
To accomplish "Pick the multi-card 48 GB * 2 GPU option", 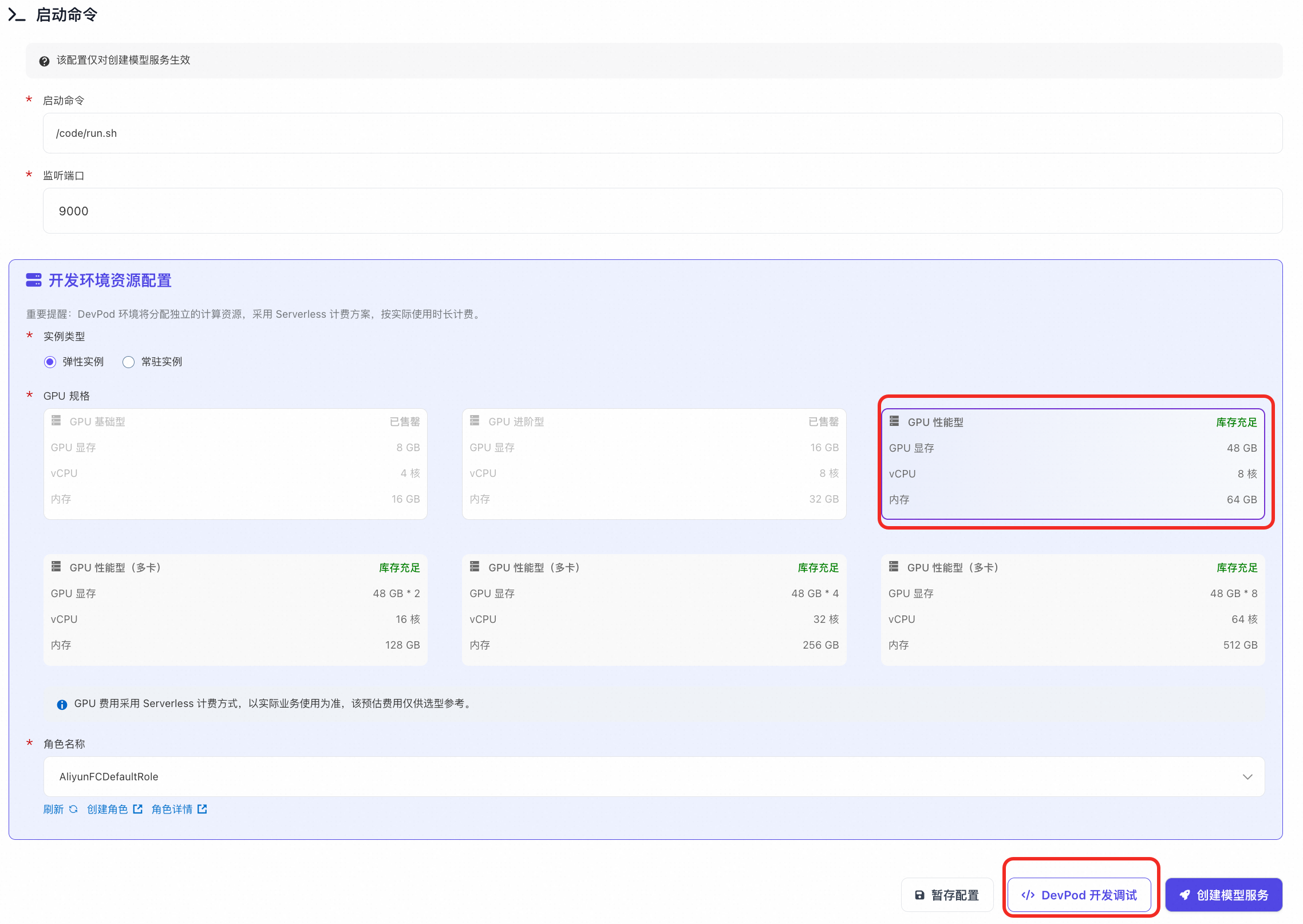I will [235, 609].
